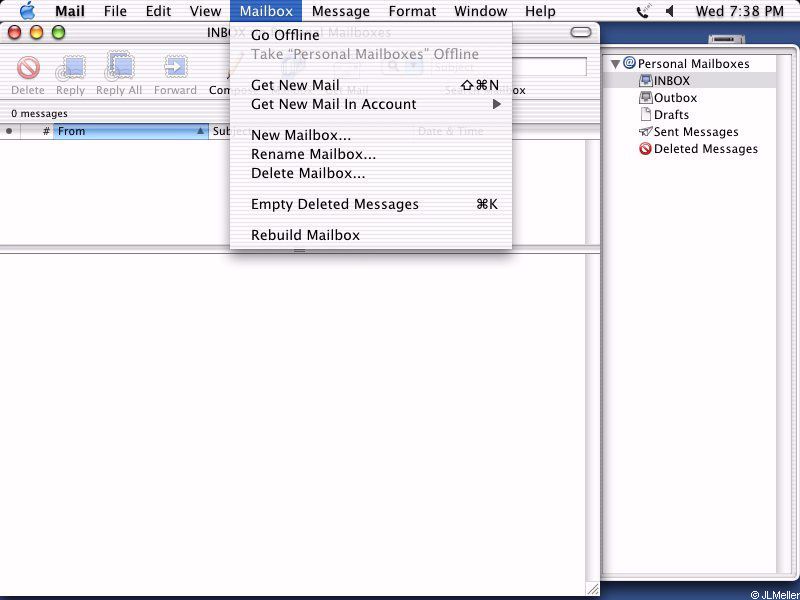This screenshot has height=600, width=800.
Task: Choose Delete Mailbox... menu item
Action: pos(371,173)
